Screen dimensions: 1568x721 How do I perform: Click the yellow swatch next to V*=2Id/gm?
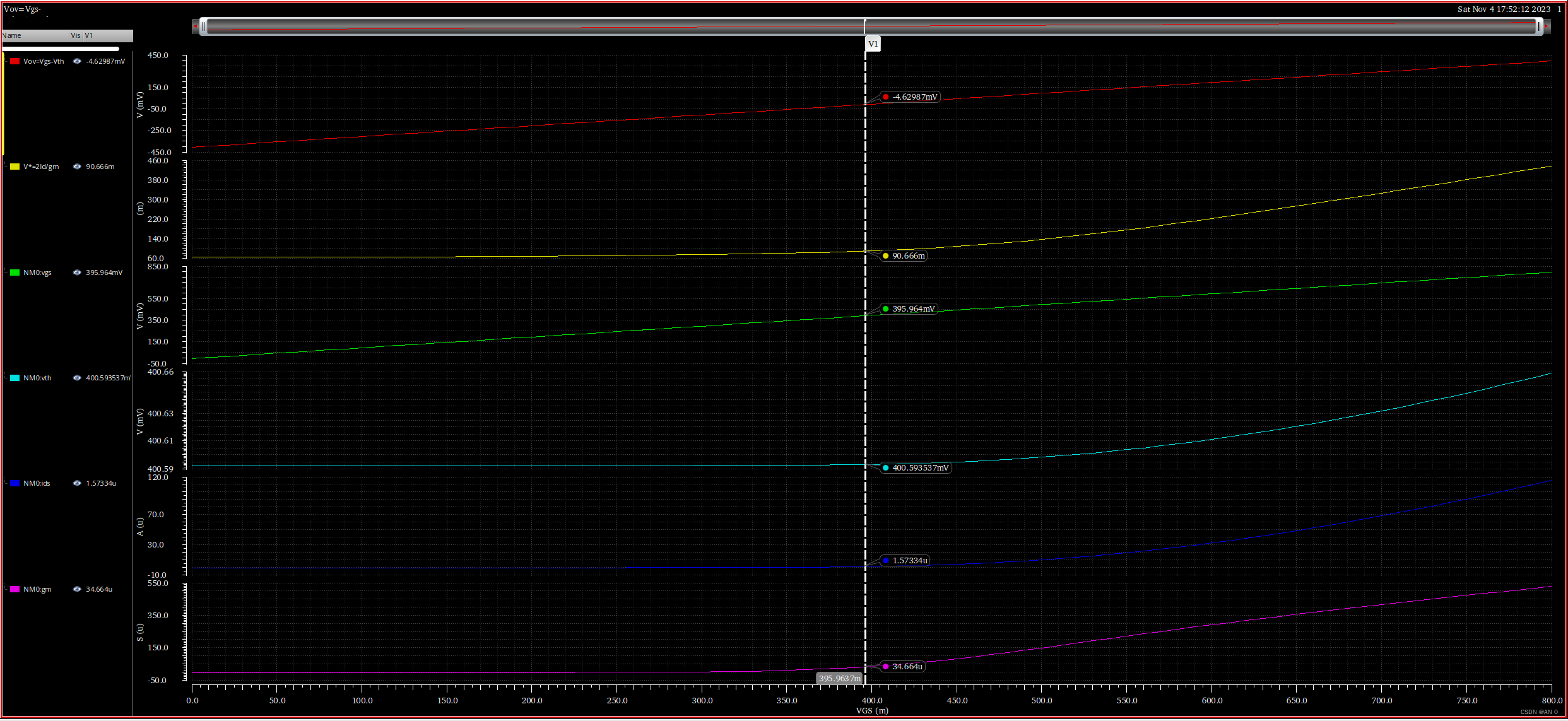click(x=15, y=167)
